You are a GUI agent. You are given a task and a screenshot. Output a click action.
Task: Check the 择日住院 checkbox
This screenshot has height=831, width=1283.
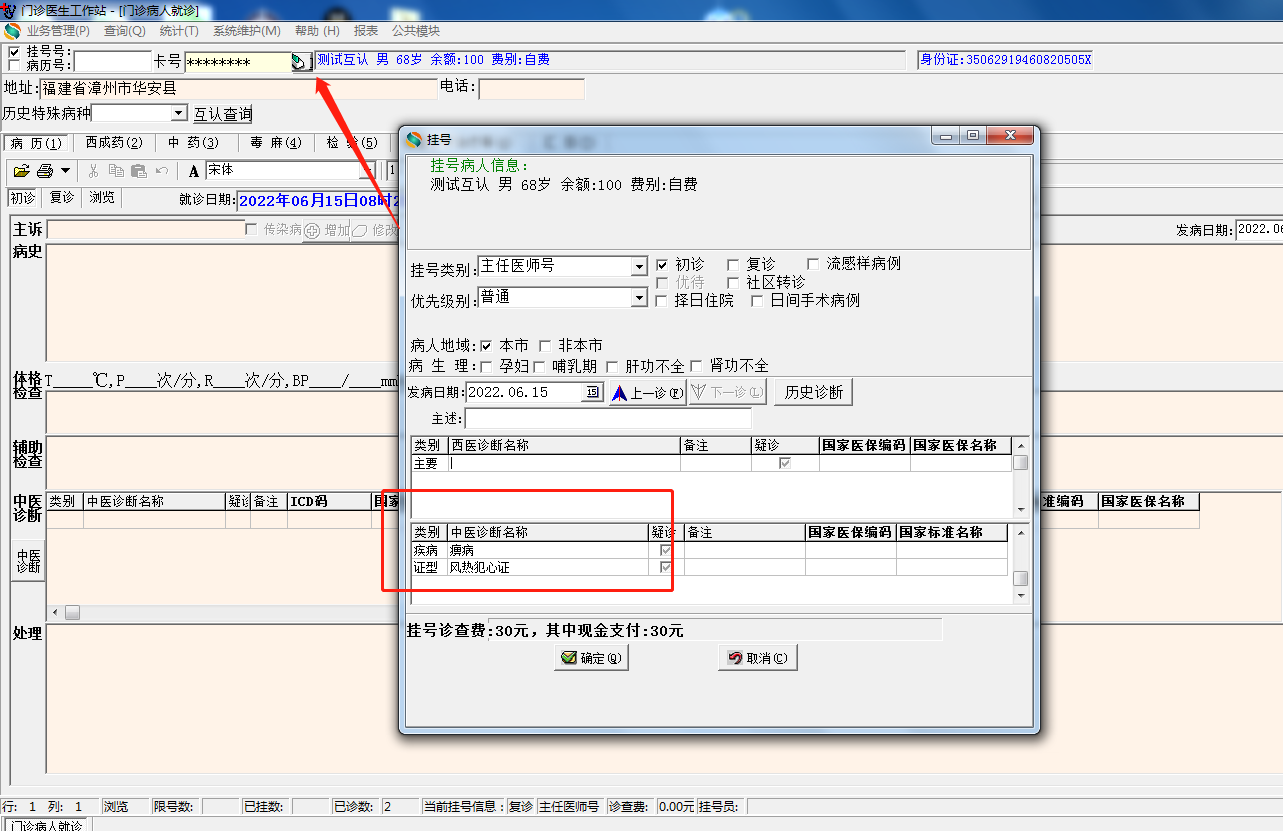pos(662,301)
